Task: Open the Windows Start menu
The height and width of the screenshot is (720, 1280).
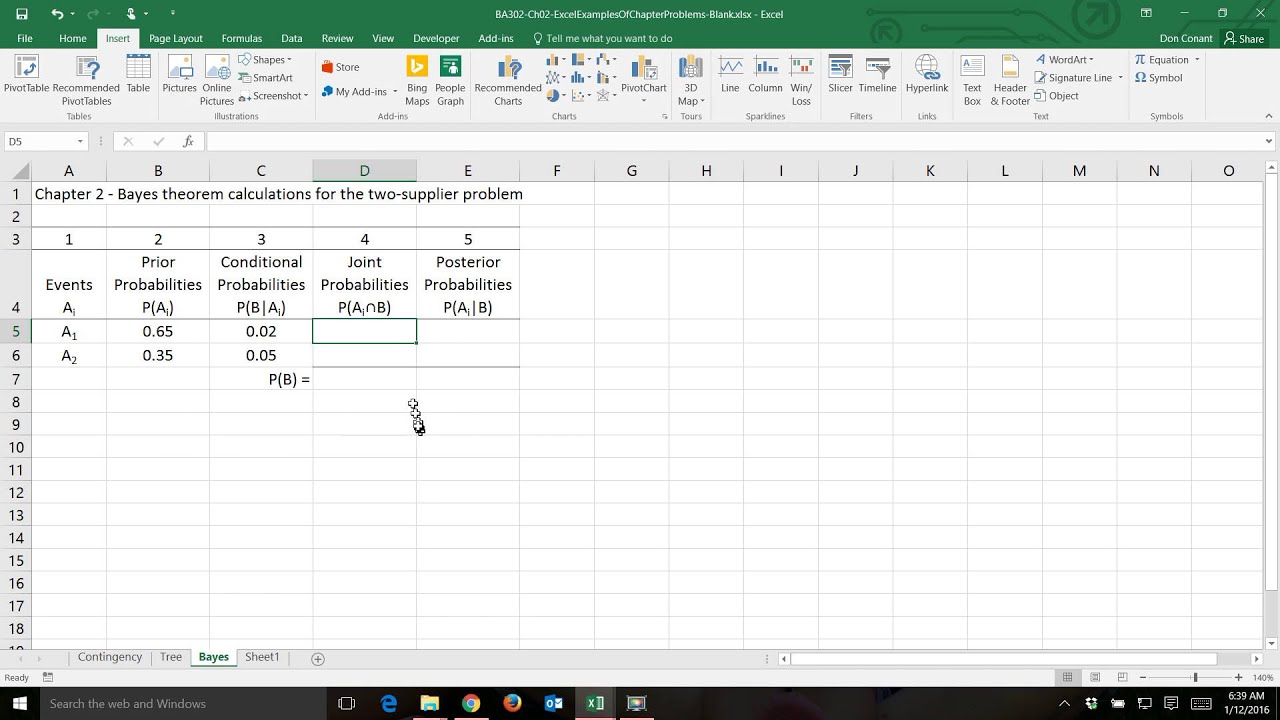Action: [20, 703]
